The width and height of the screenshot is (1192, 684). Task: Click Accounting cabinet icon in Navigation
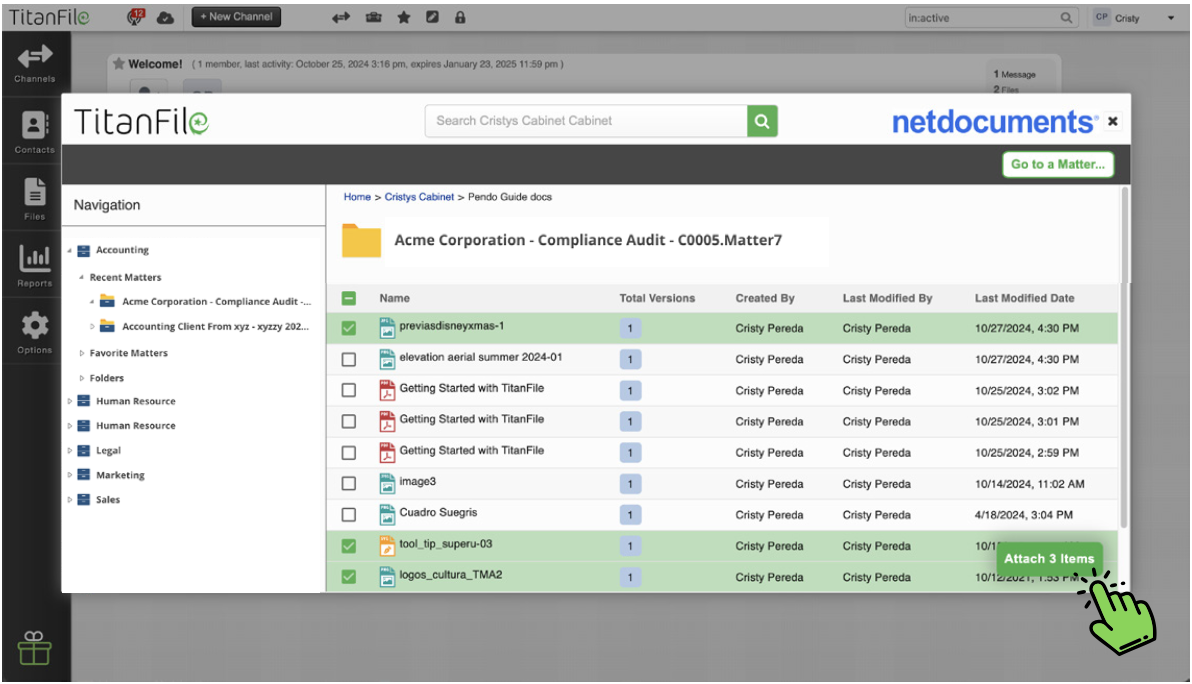click(84, 250)
